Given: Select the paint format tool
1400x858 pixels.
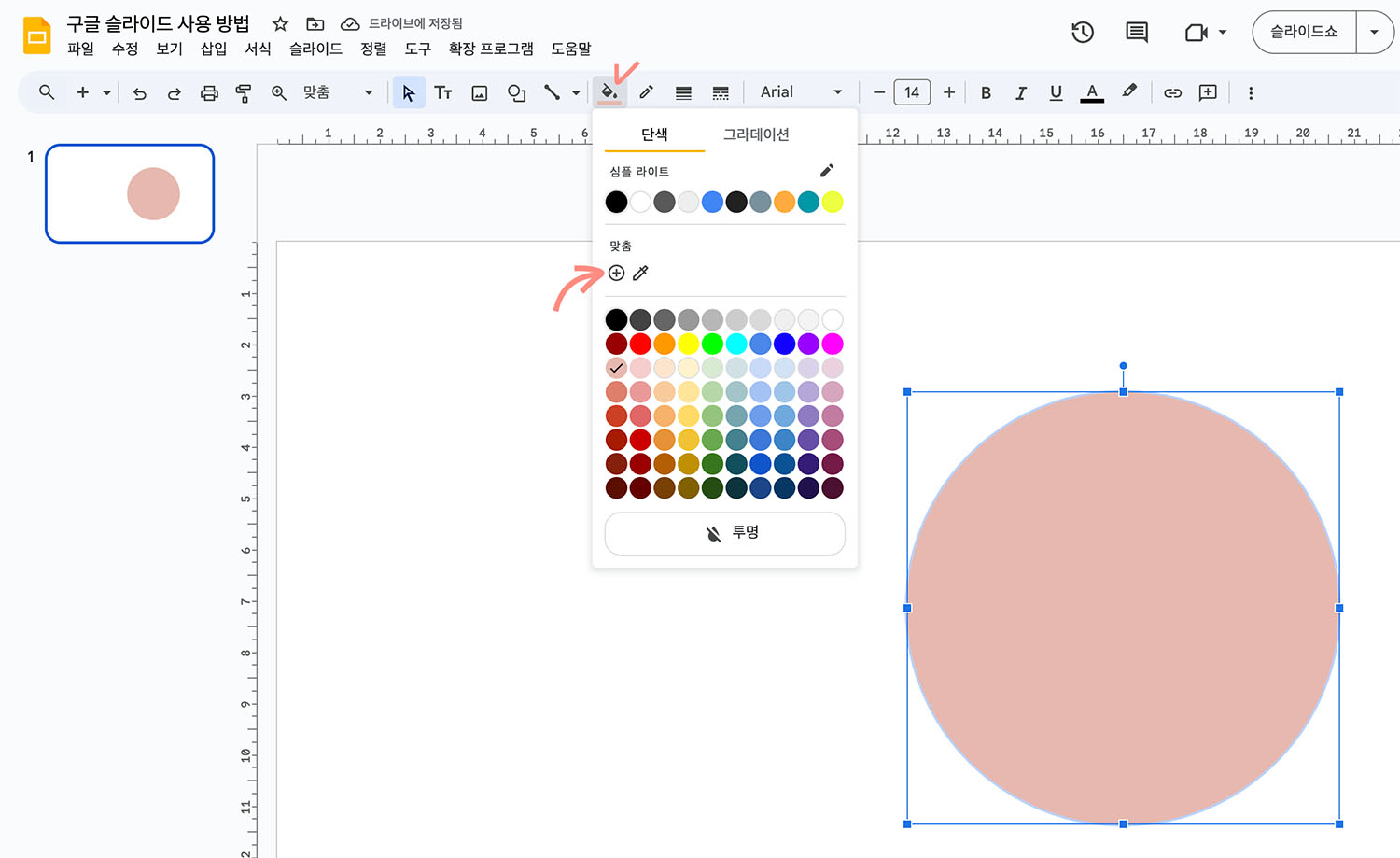Looking at the screenshot, I should point(244,92).
